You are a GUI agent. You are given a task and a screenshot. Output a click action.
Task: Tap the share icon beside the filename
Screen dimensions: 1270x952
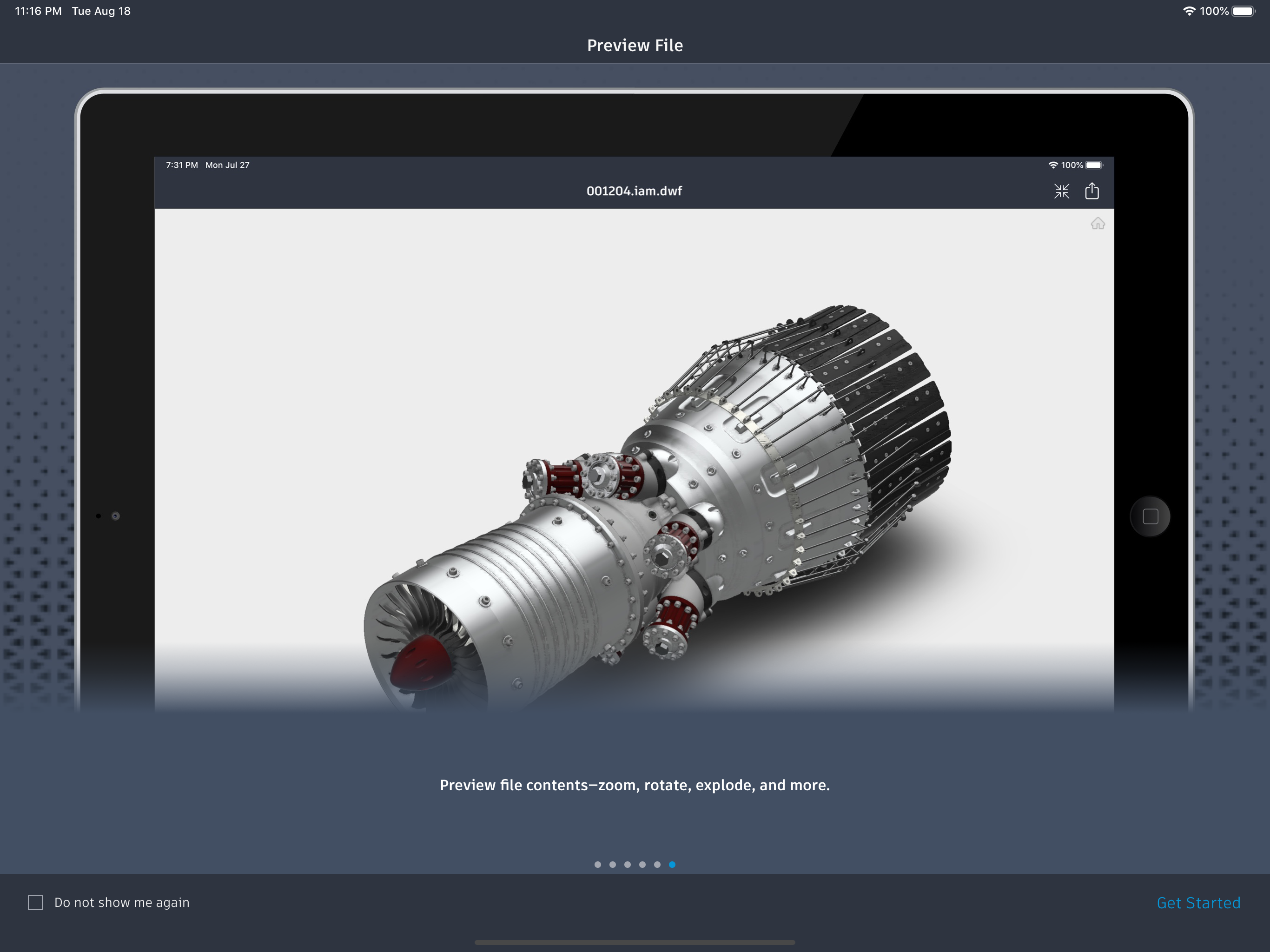[1091, 191]
